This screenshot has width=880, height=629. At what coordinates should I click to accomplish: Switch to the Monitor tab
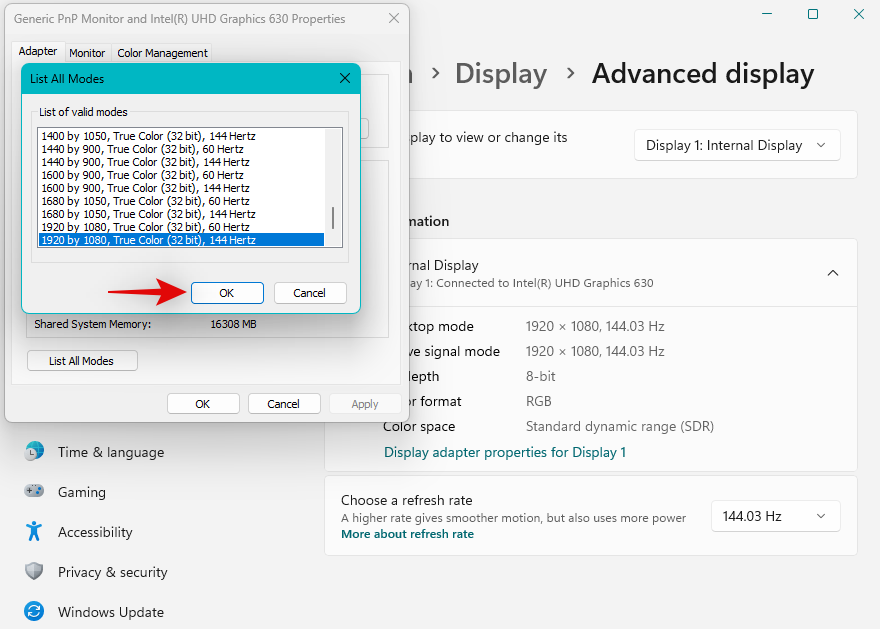point(87,53)
